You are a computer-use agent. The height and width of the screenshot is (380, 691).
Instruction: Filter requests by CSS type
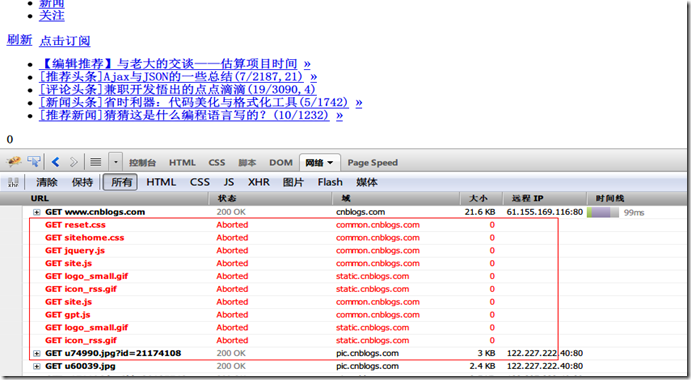tap(200, 182)
